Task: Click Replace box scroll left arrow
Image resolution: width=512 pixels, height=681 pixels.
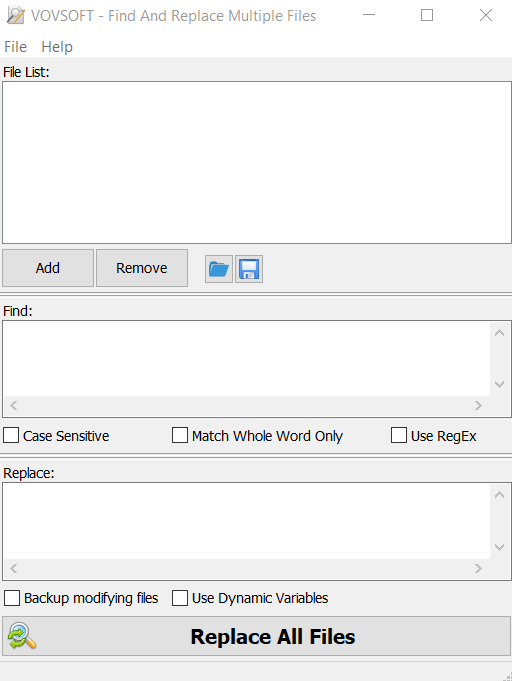Action: [x=14, y=569]
